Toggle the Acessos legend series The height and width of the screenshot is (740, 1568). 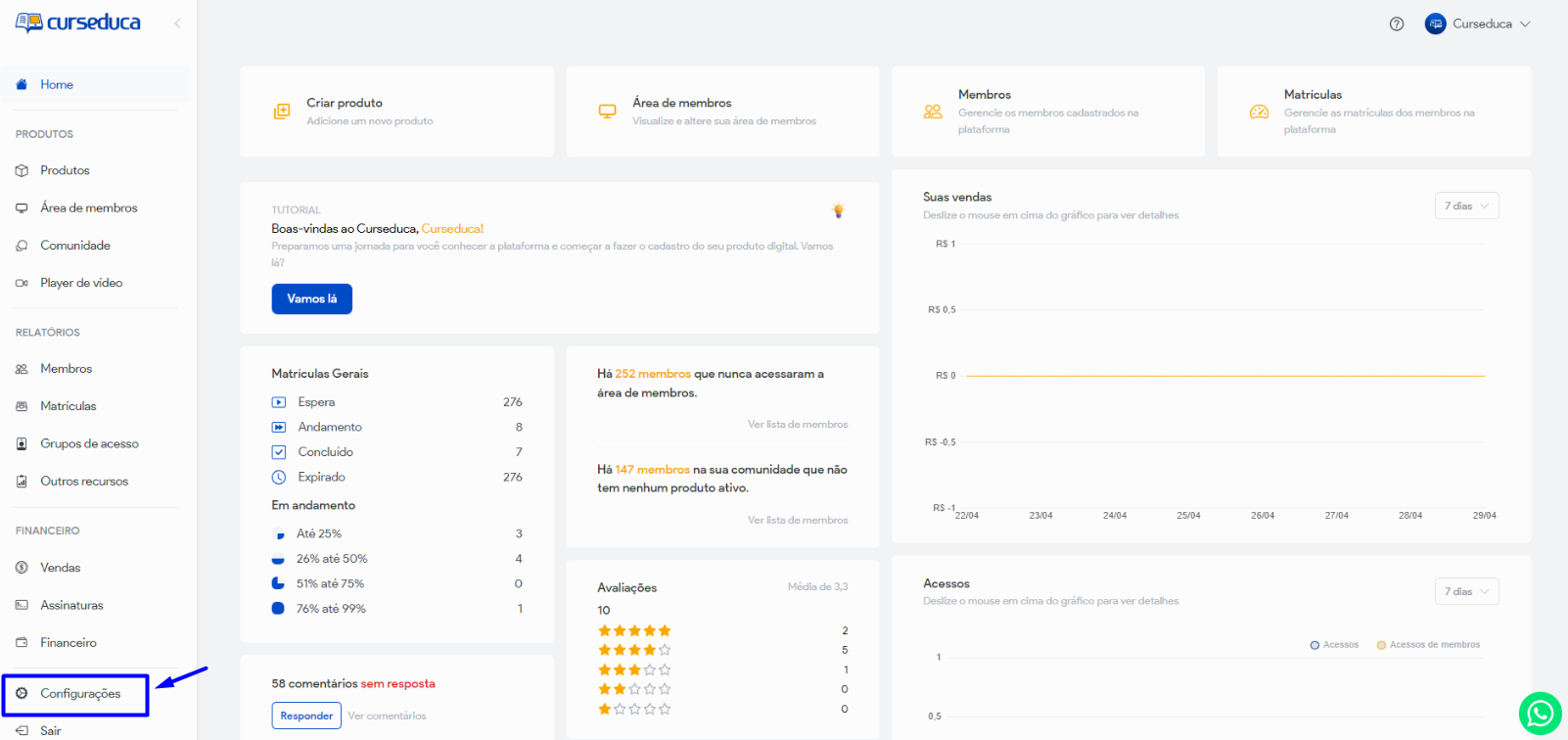pos(1334,645)
